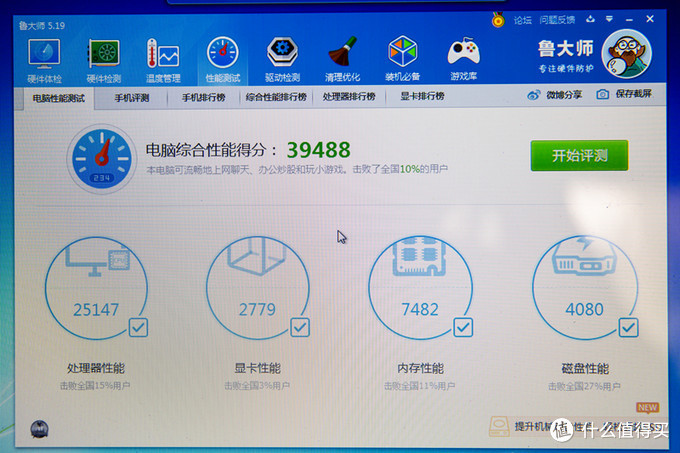Open the 硬件体检 hardware checkup icon
The image size is (680, 453).
click(44, 54)
